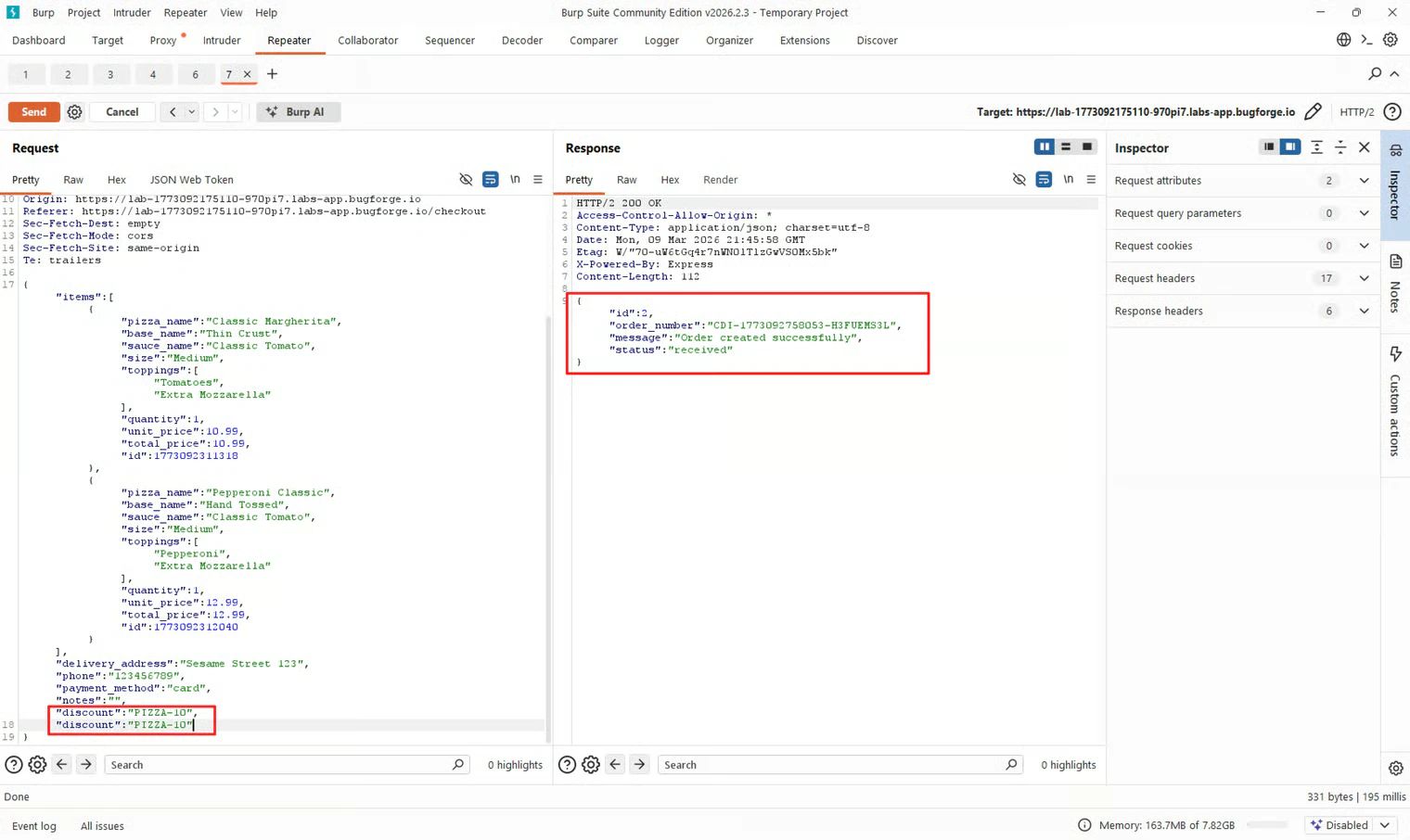Open the next request history dropdown
Image resolution: width=1410 pixels, height=840 pixels.
point(235,112)
